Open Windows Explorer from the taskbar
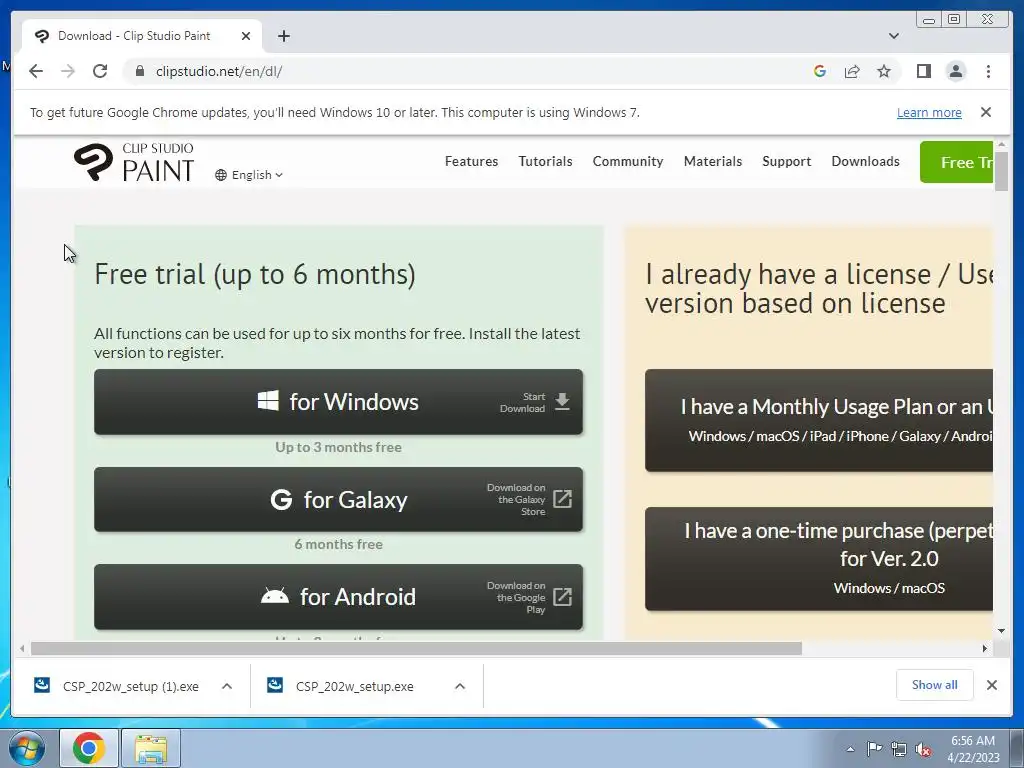Viewport: 1024px width, 768px height. (151, 748)
